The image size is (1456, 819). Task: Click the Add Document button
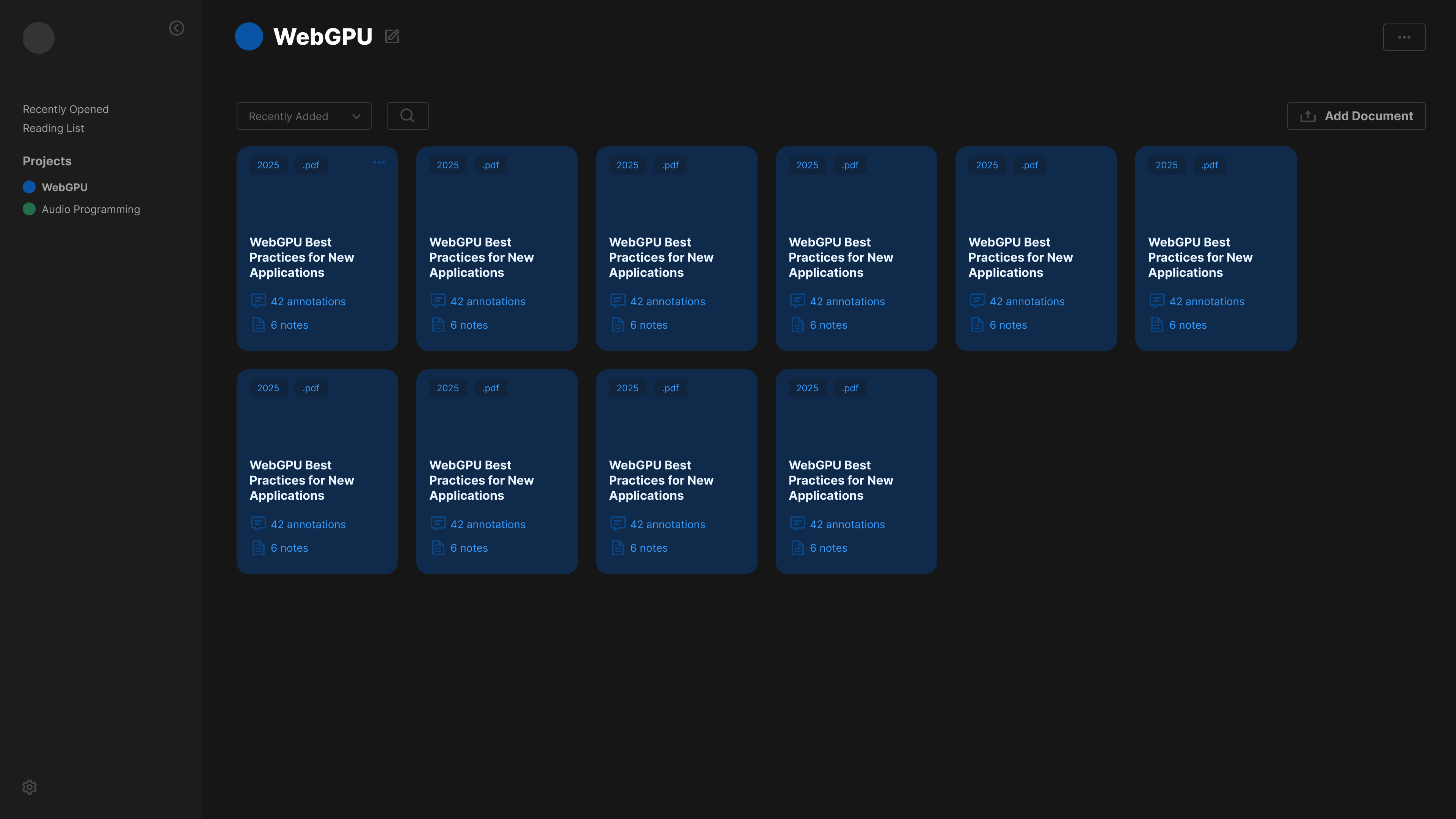pos(1355,115)
